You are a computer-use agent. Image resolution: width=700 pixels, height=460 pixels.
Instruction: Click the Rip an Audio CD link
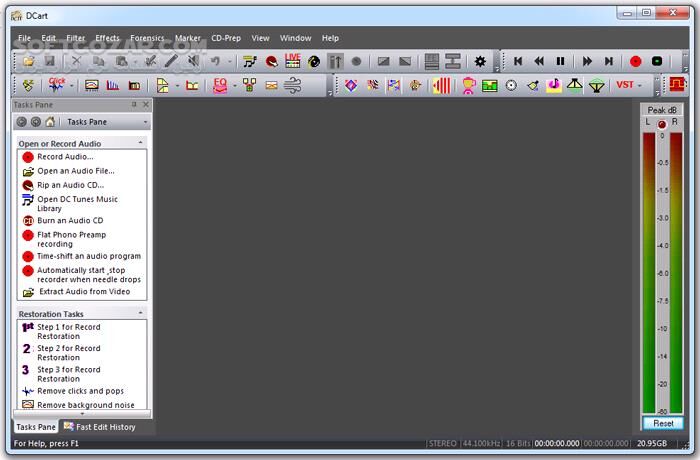[70, 185]
